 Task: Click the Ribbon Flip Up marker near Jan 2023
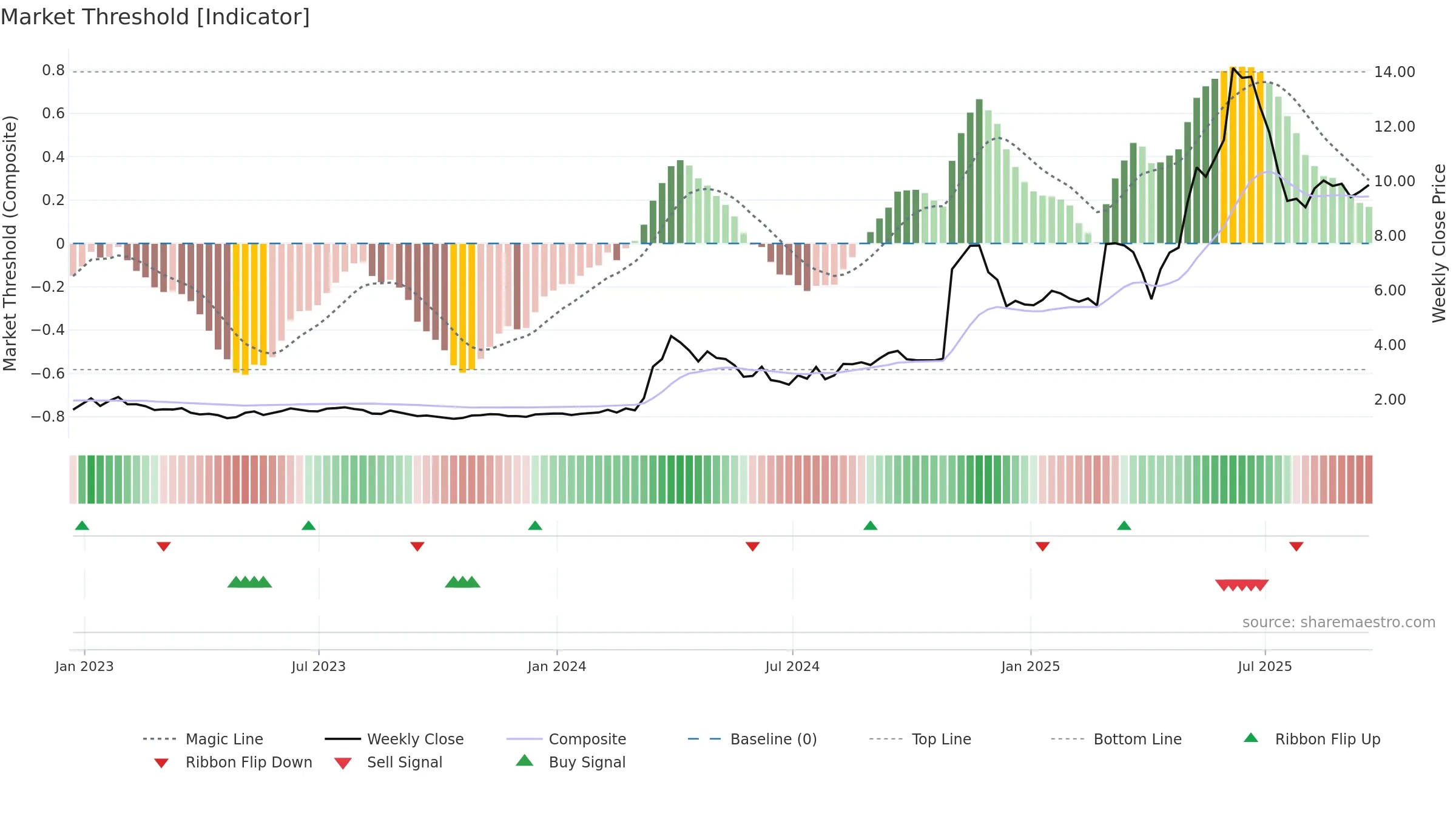82,525
